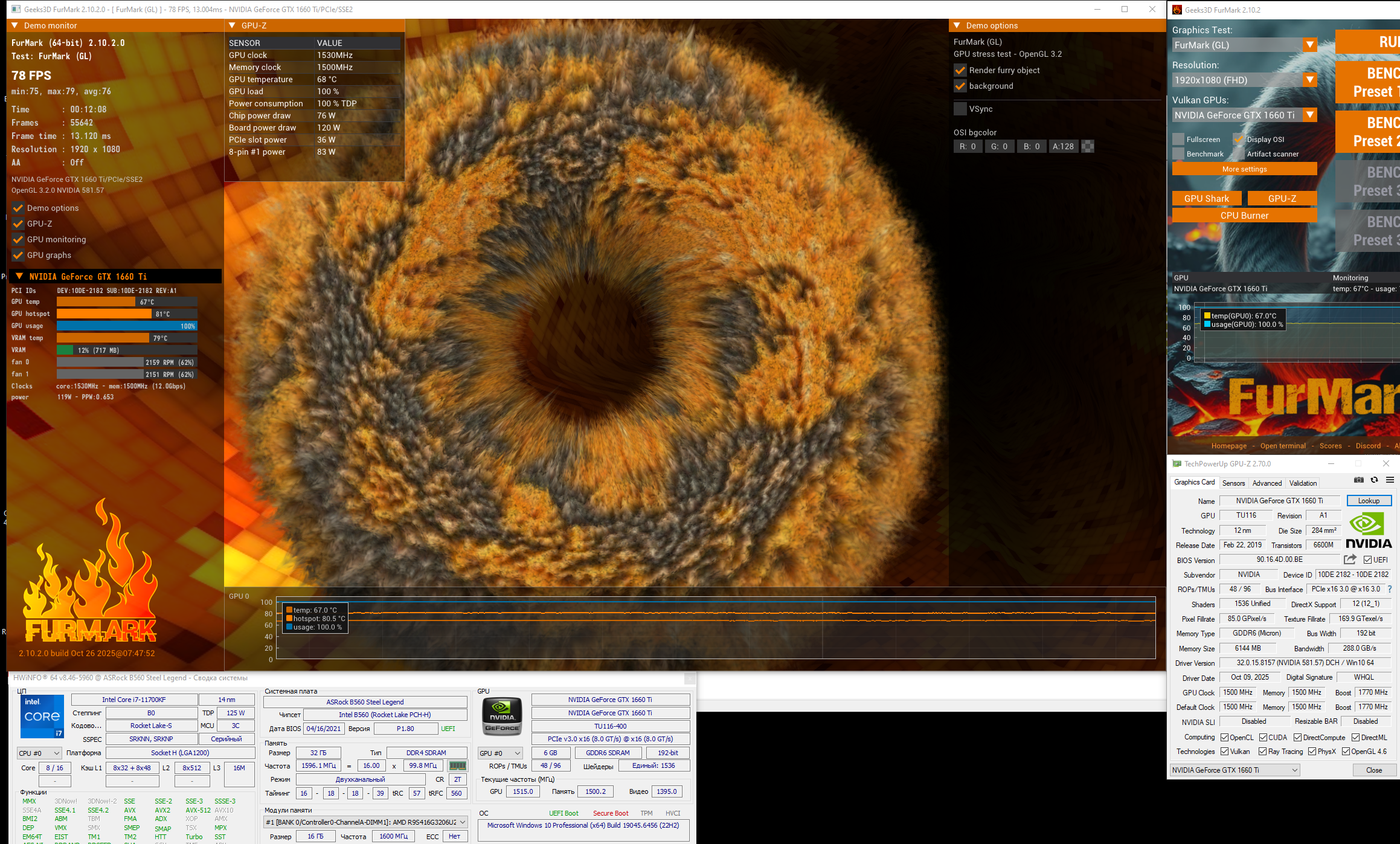Launch GPU Shark from the launcher
This screenshot has height=844, width=1400.
point(1206,199)
